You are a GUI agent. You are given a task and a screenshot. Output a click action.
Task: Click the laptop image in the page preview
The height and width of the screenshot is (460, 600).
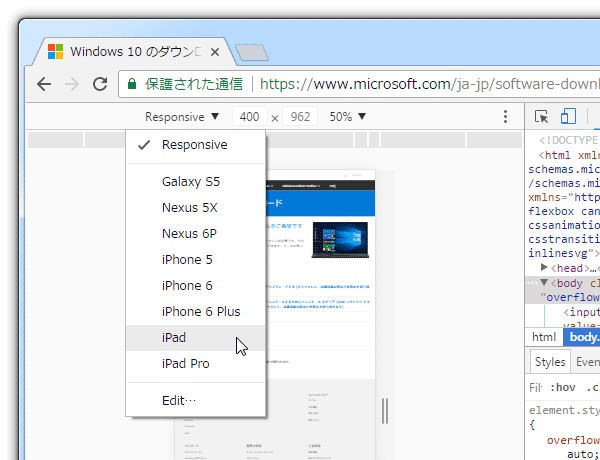click(x=340, y=240)
